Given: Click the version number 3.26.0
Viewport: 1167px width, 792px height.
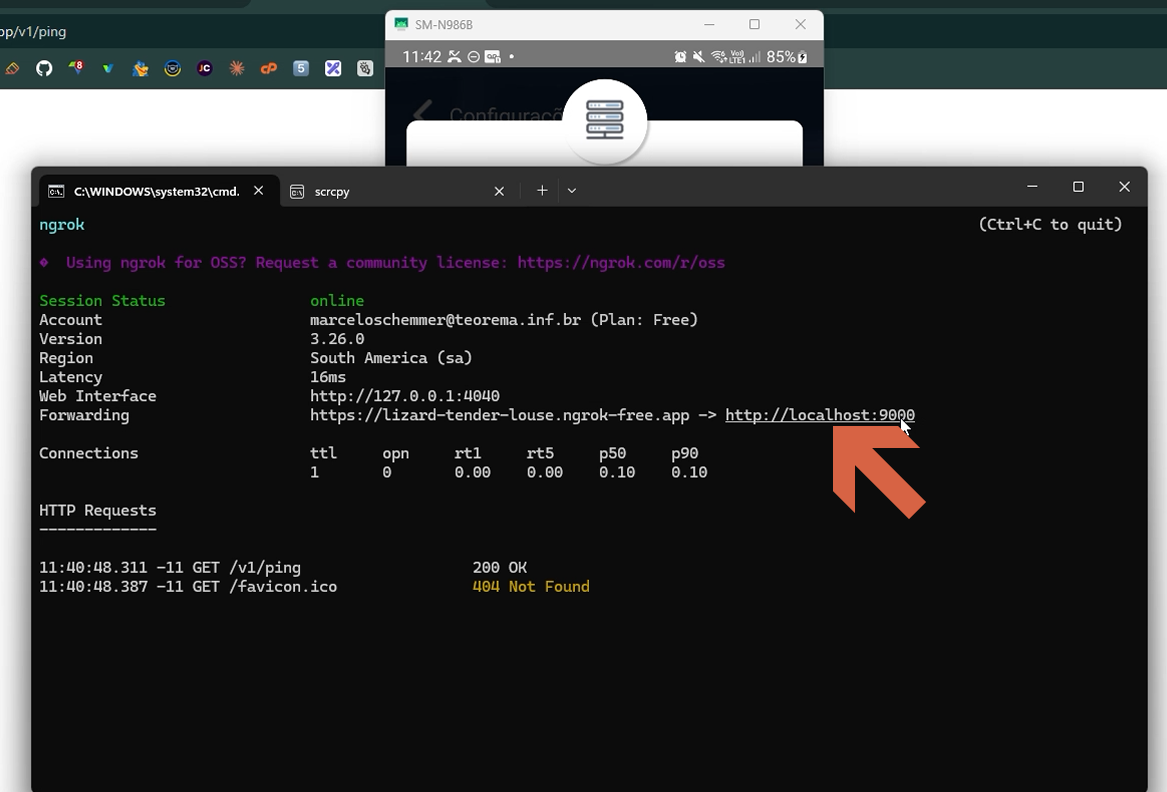Looking at the screenshot, I should tap(337, 339).
